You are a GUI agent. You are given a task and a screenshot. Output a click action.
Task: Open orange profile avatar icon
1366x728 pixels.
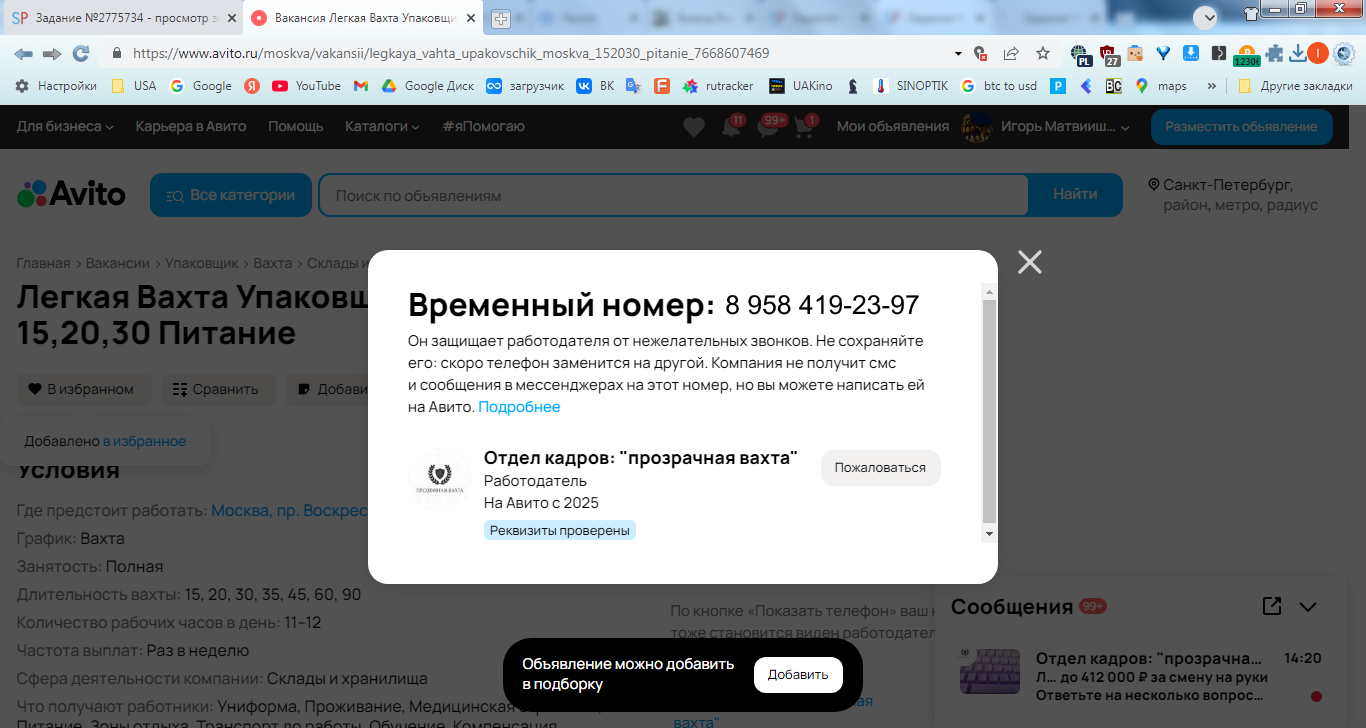click(1318, 53)
